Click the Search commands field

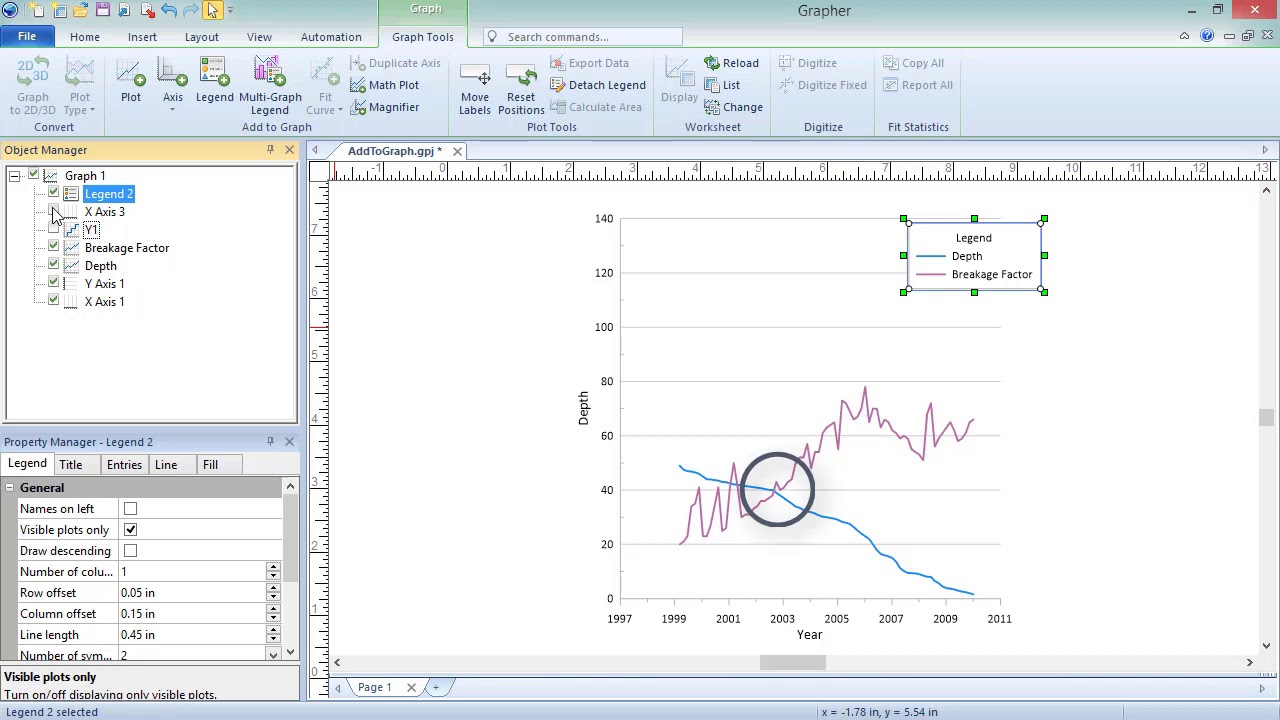point(583,37)
